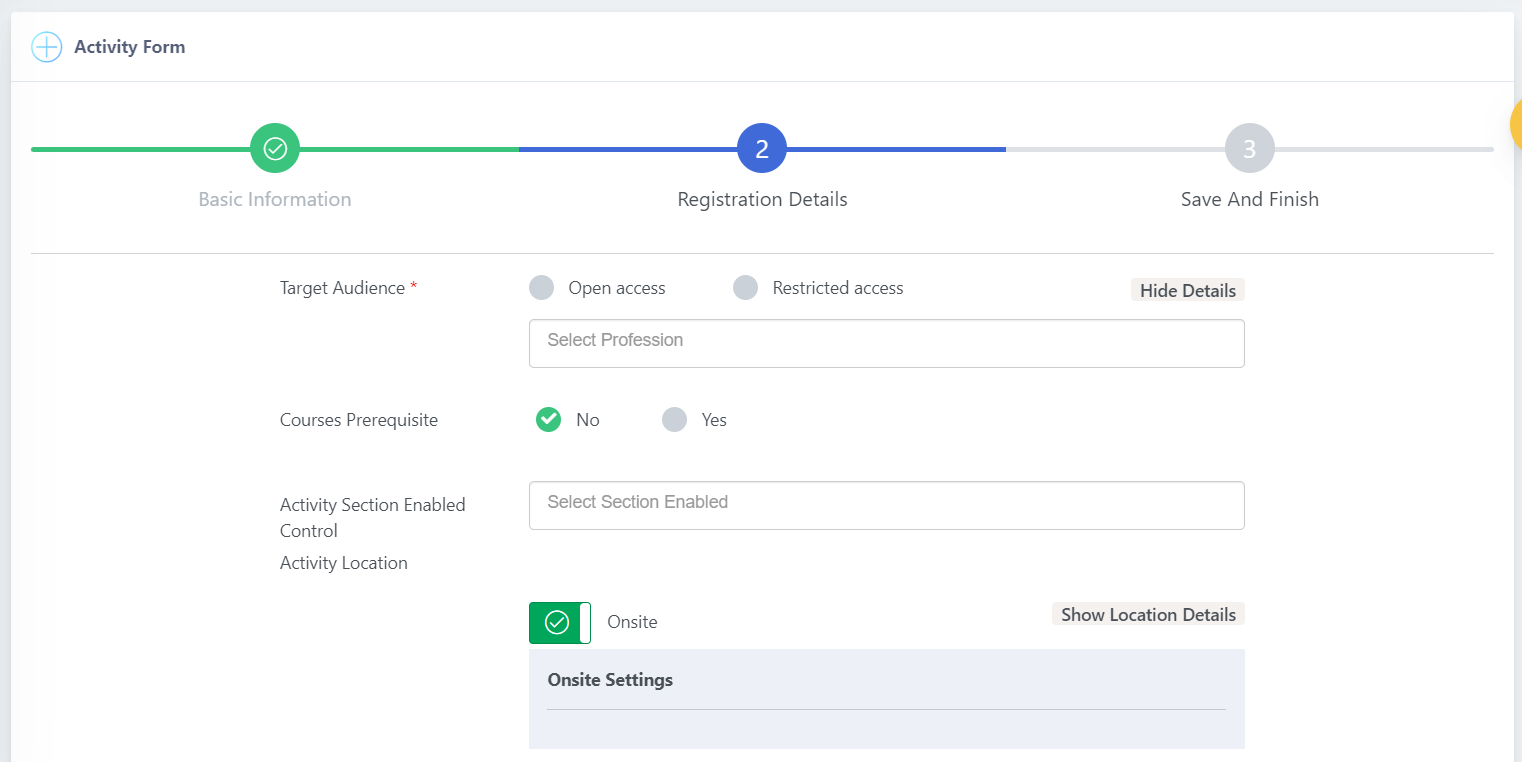Toggle the Onsite location switch
1522x762 pixels.
560,622
